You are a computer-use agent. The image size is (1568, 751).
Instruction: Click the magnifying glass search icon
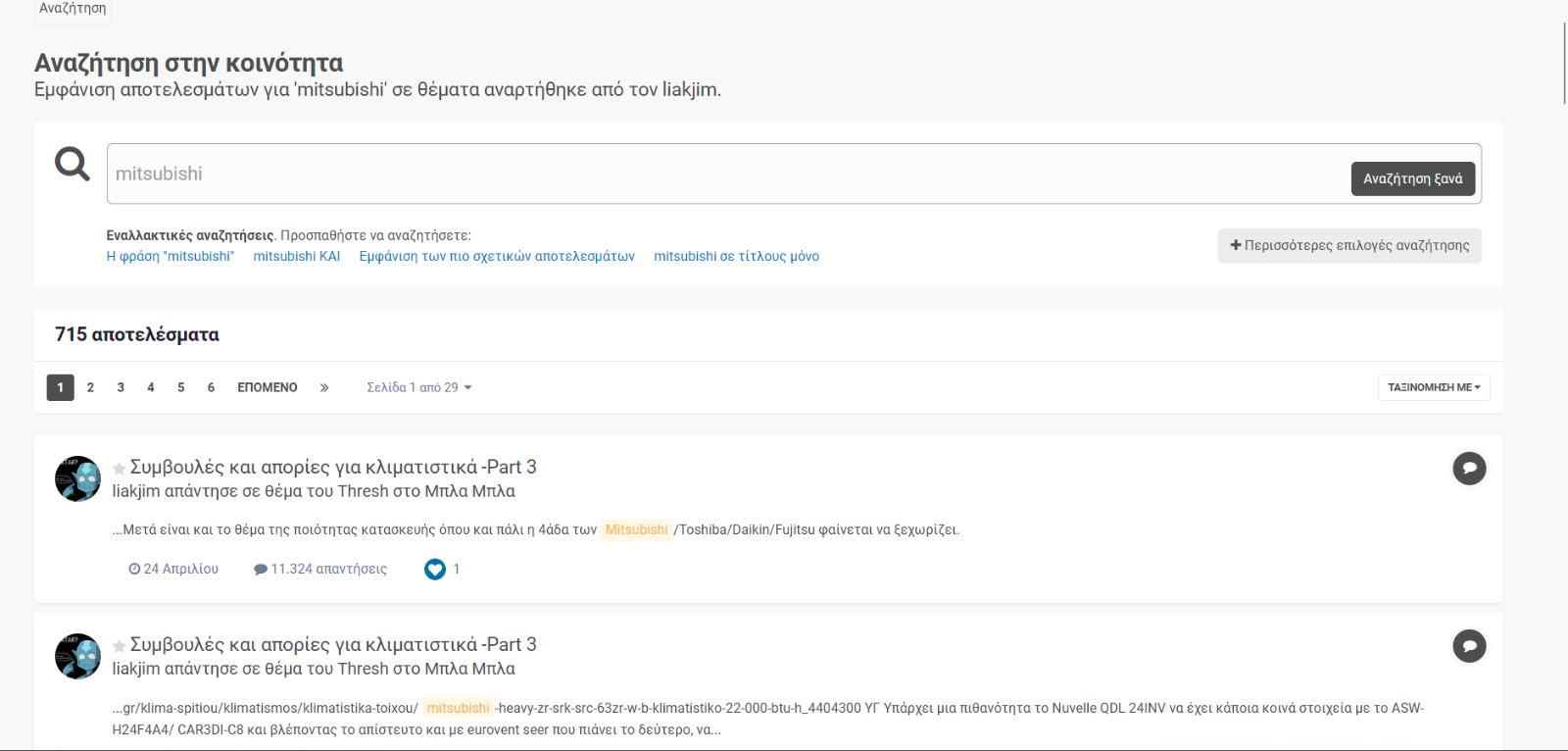click(x=73, y=164)
